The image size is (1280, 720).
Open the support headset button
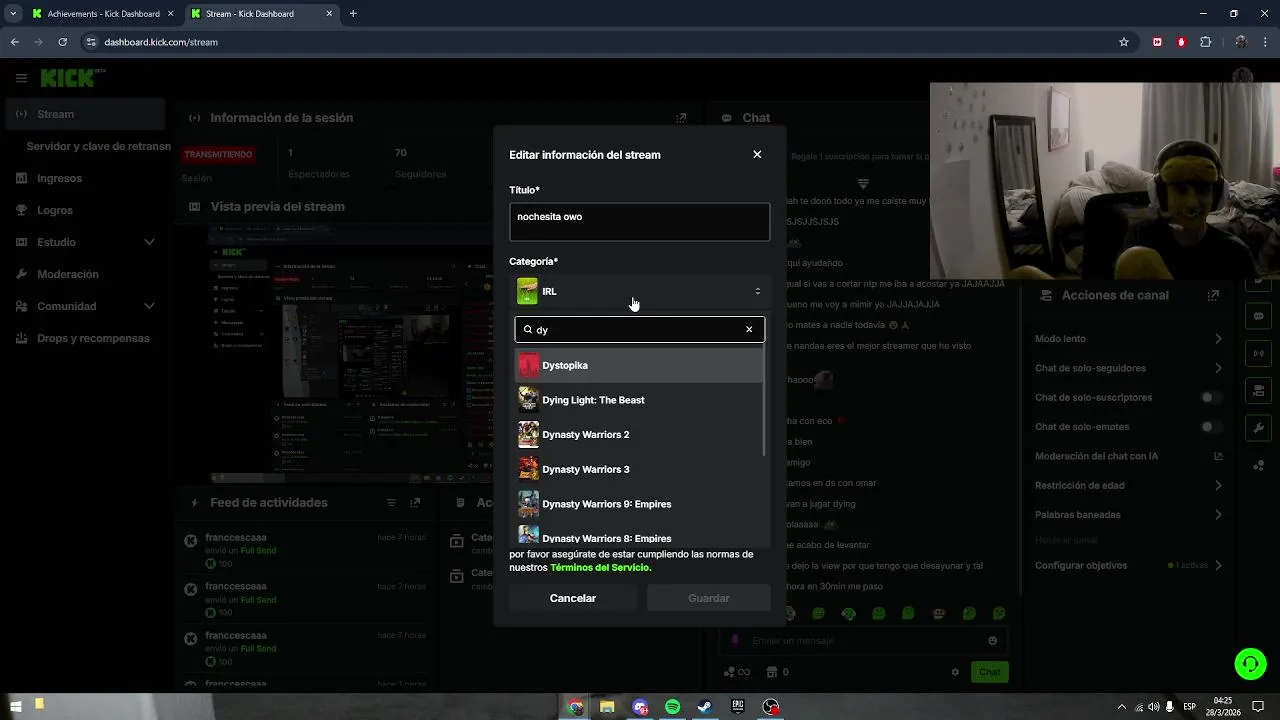point(1250,663)
